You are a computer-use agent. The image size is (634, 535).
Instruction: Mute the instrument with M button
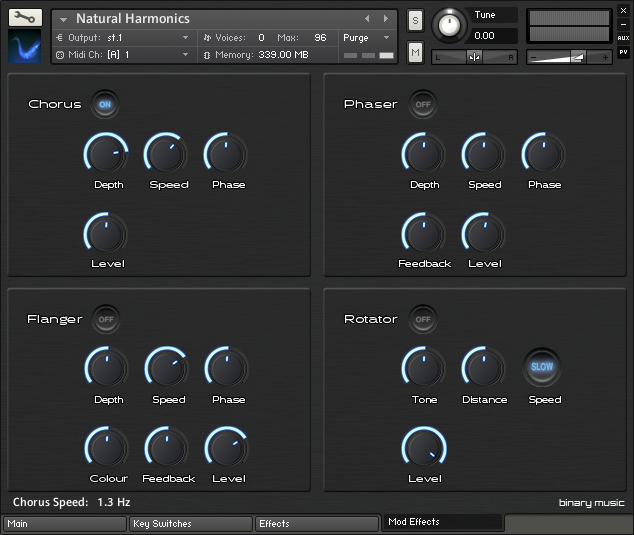pos(415,51)
